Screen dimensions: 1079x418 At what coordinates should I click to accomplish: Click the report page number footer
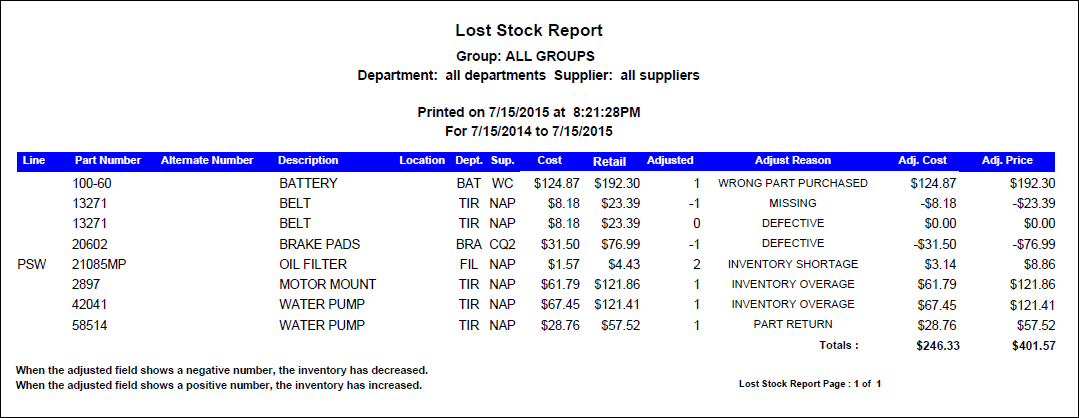point(810,383)
